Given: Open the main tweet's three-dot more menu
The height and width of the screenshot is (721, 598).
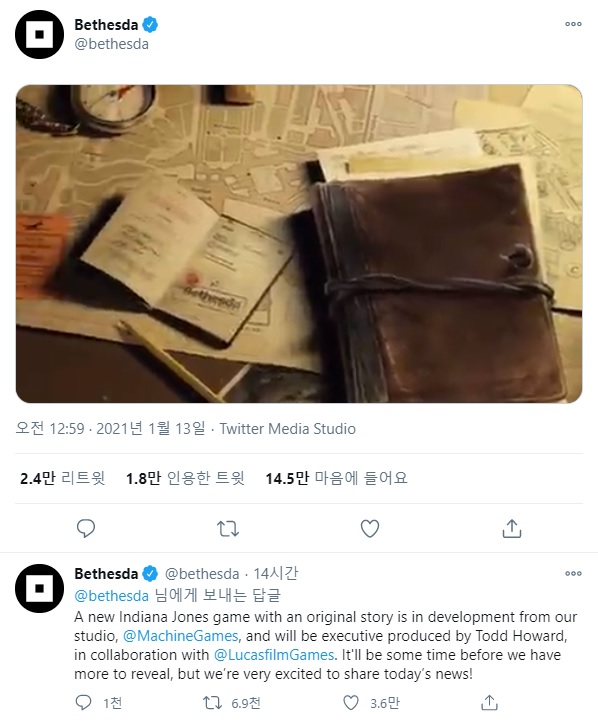Looking at the screenshot, I should [573, 24].
